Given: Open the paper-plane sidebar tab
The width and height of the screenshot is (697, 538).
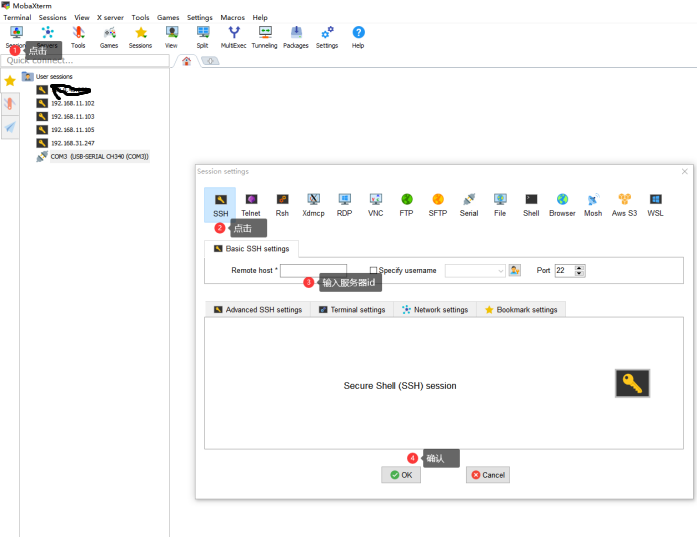Looking at the screenshot, I should (10, 128).
